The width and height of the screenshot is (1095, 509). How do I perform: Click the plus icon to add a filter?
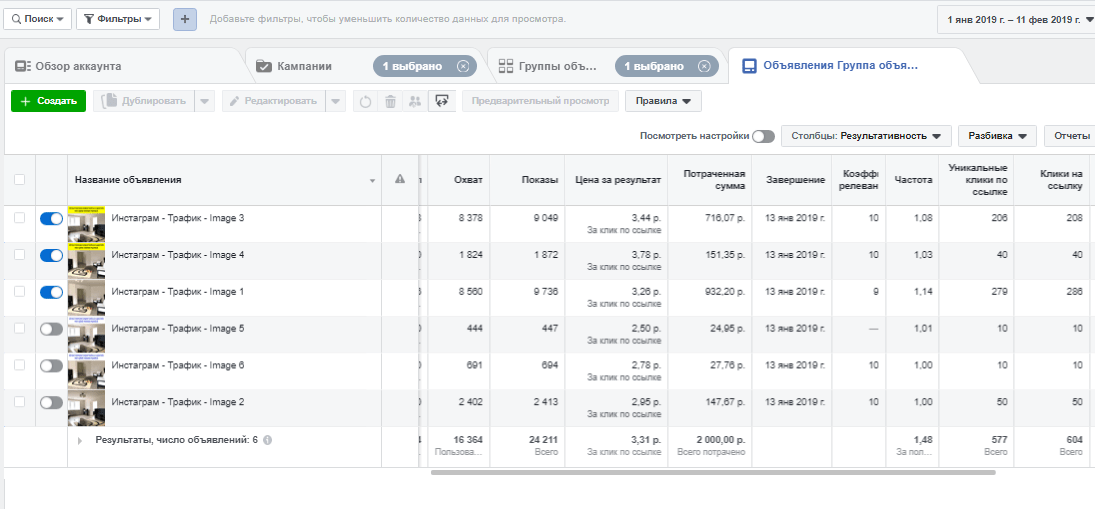tap(184, 19)
